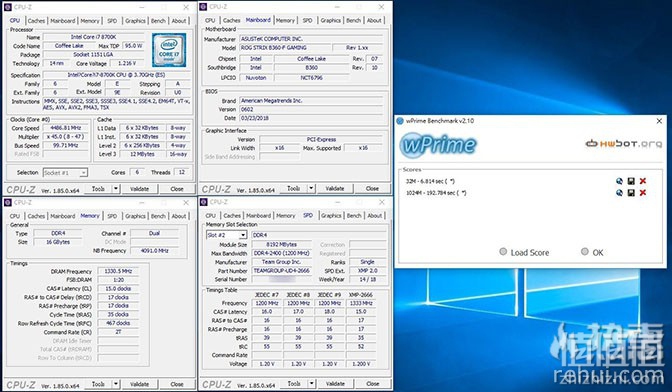This screenshot has height=392, width=672.
Task: Click the Close button in the SPD-tab window
Action: point(372,384)
